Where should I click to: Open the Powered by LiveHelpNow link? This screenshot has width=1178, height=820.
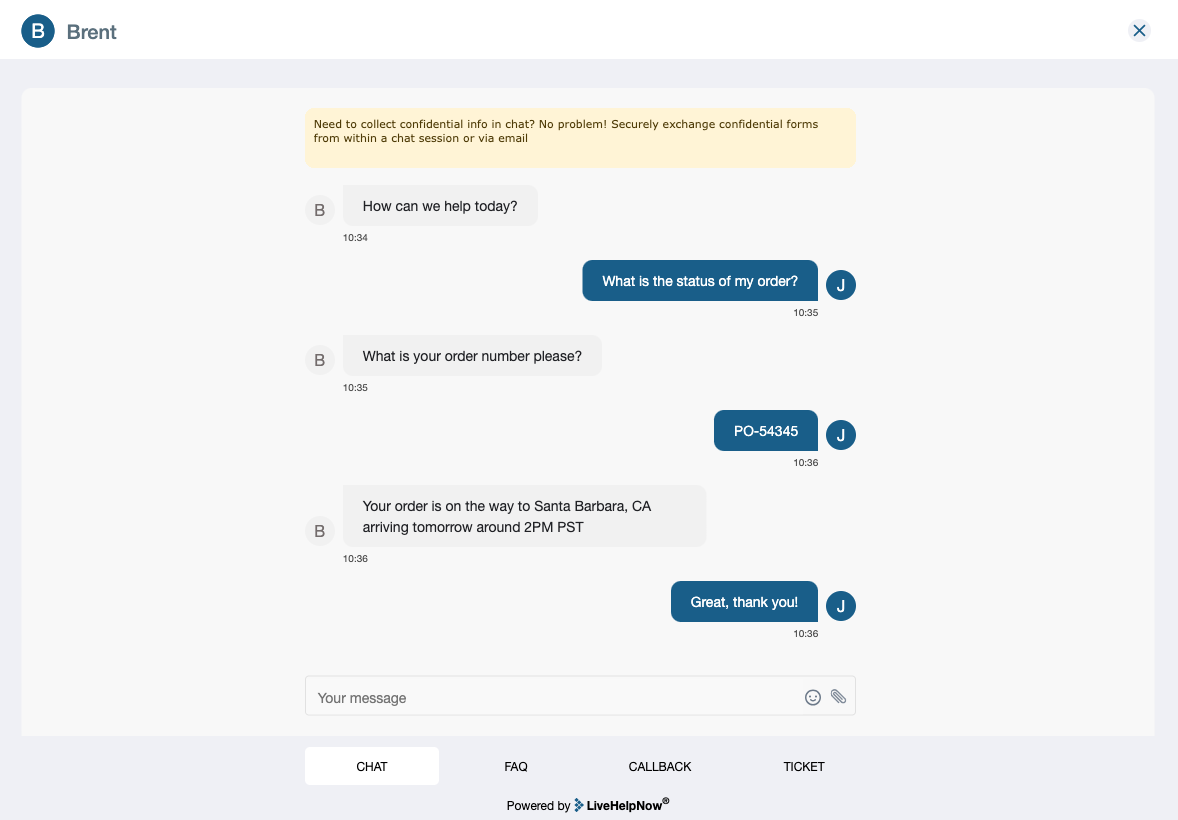[586, 804]
